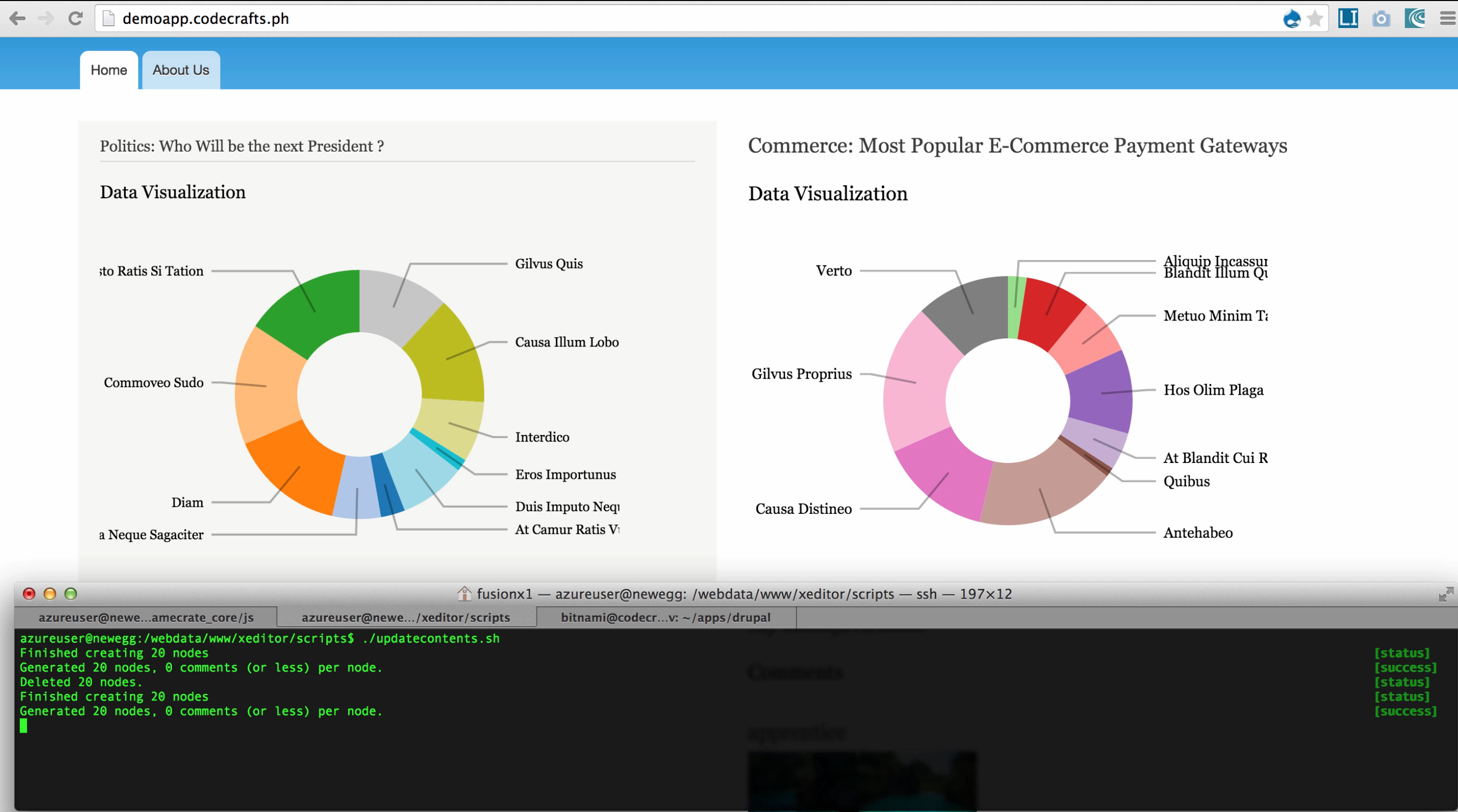This screenshot has height=812, width=1458.
Task: Toggle terminal fullscreen with the arrows icon
Action: tap(1446, 594)
